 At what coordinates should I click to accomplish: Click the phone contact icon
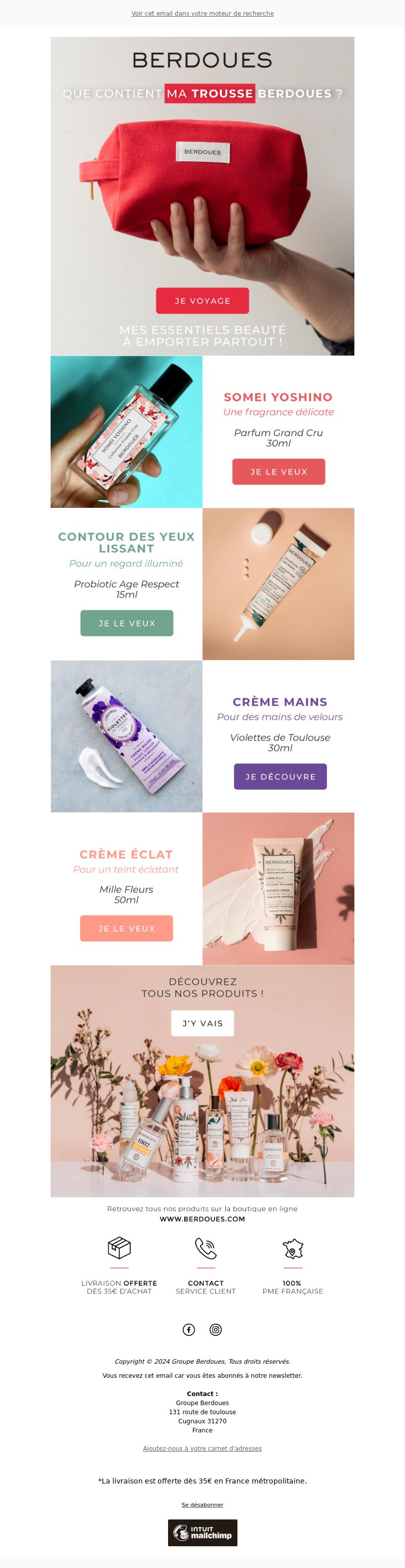pyautogui.click(x=206, y=1248)
